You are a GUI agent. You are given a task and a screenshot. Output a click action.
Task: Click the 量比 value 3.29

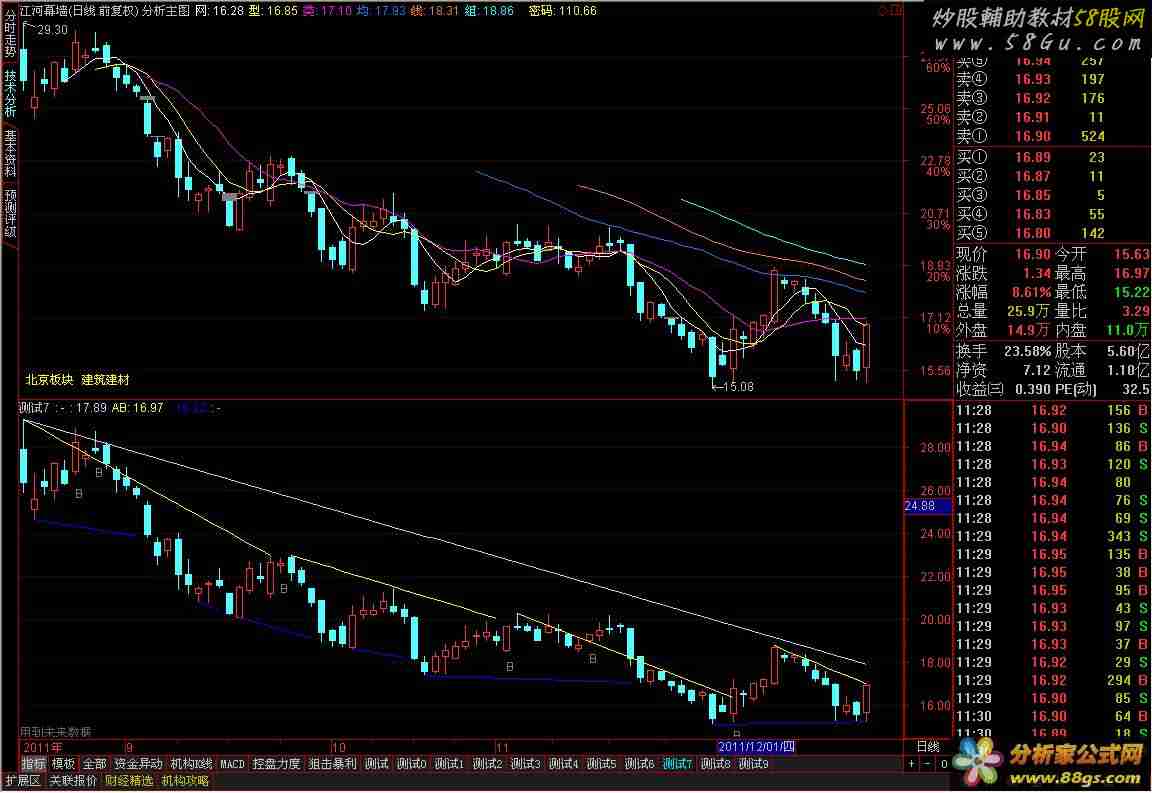[1136, 312]
